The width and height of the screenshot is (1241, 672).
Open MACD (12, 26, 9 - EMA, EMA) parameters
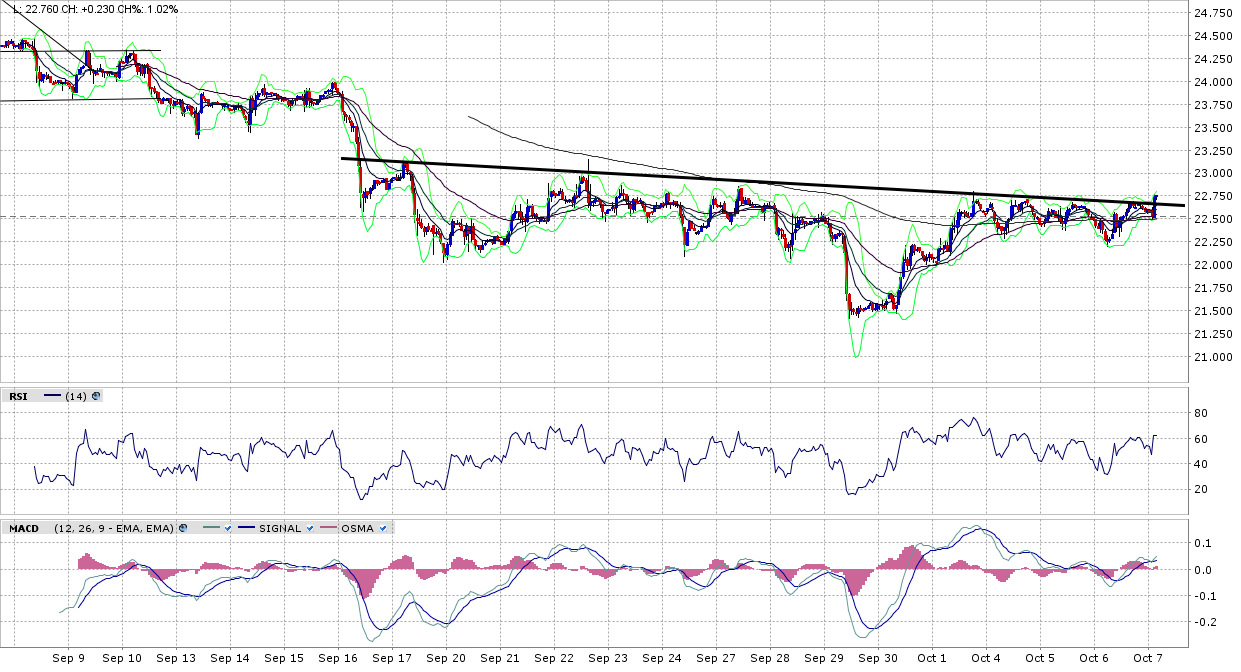(x=115, y=528)
